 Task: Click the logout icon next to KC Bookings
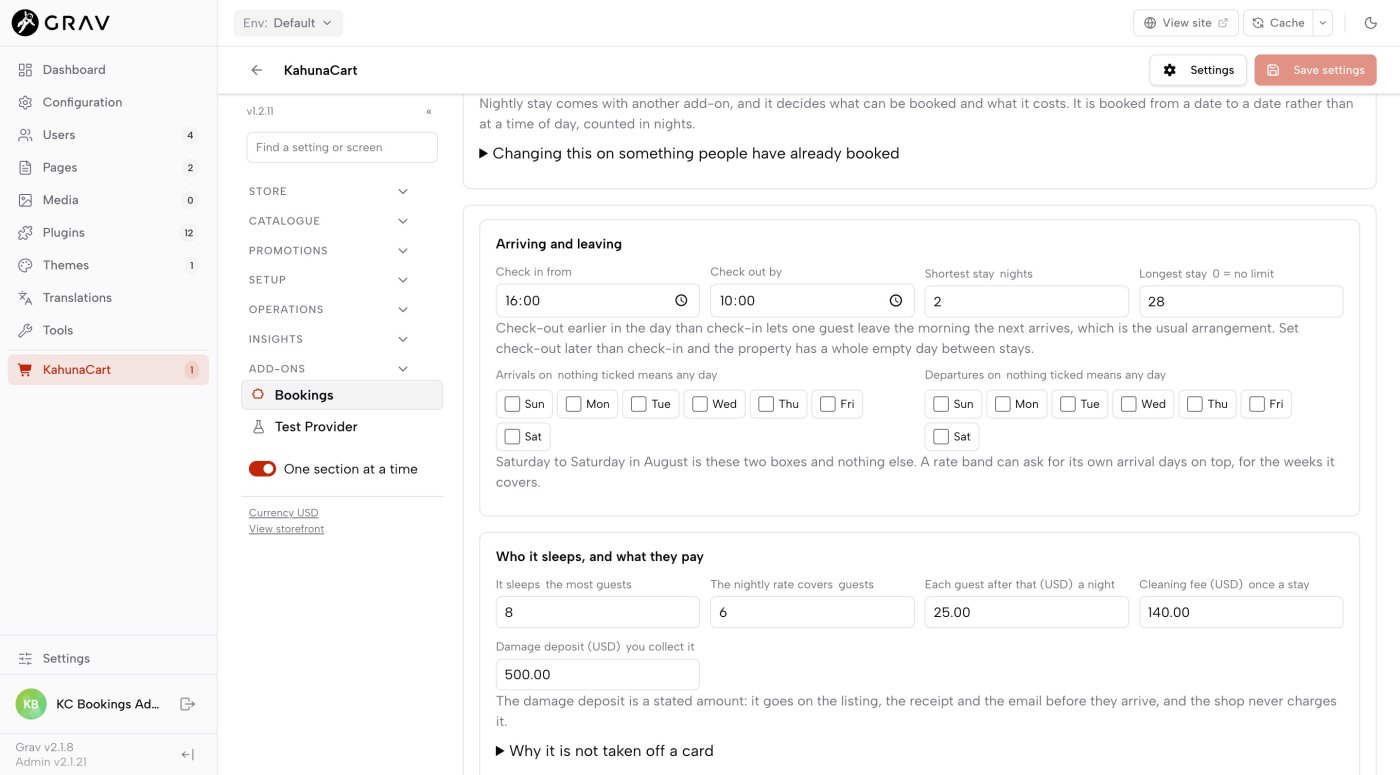187,704
